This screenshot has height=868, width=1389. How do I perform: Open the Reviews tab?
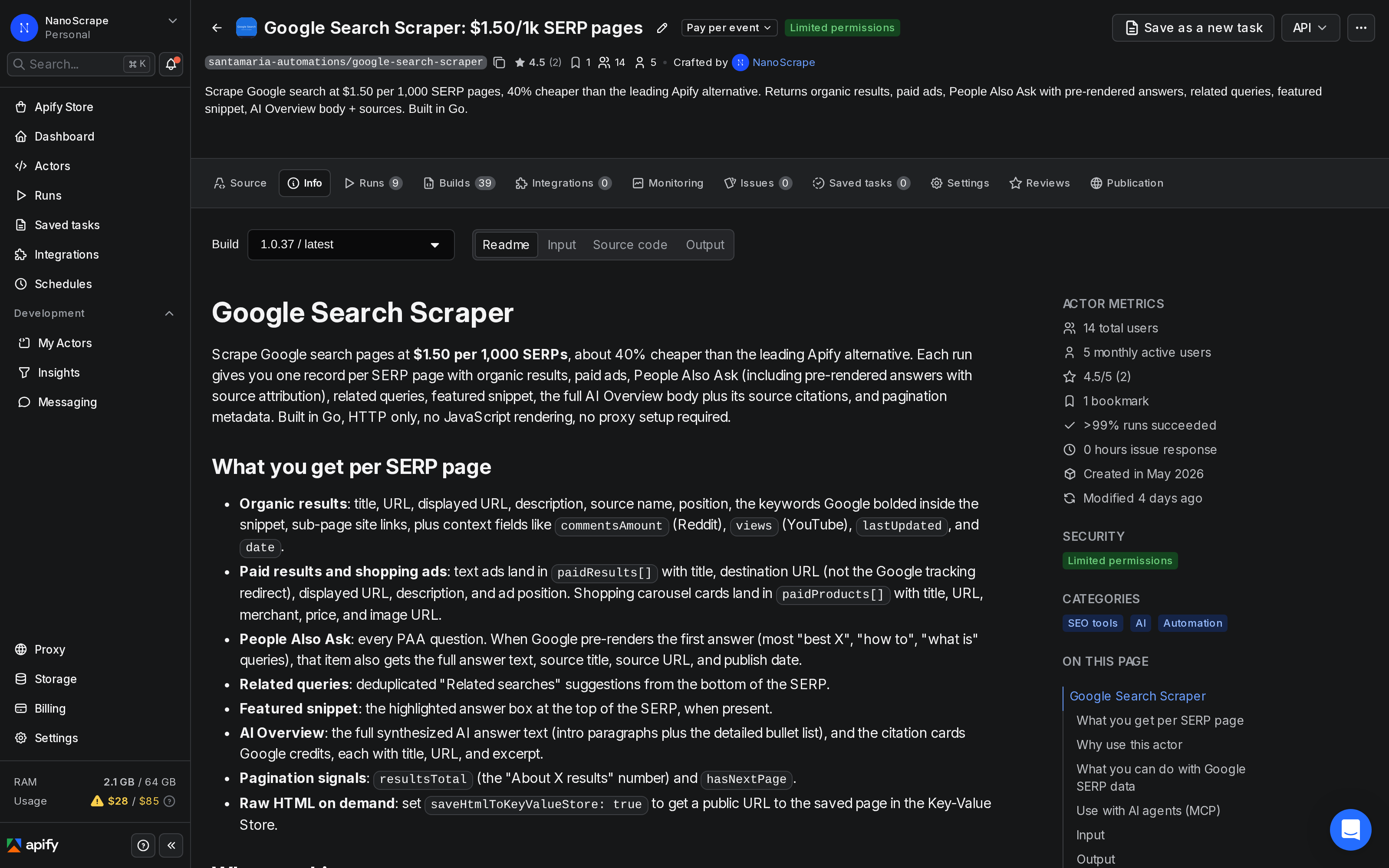[x=1040, y=183]
